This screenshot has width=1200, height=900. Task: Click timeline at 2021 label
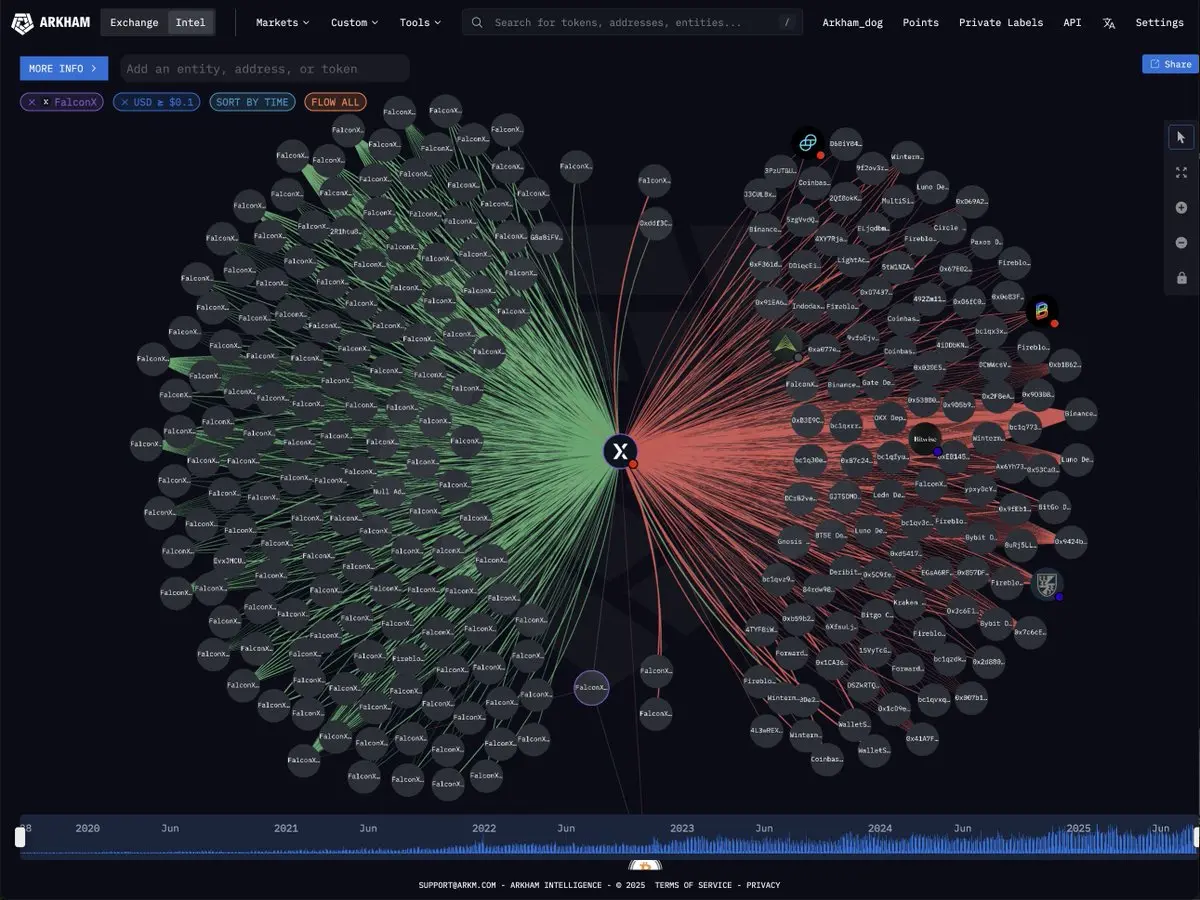click(286, 828)
